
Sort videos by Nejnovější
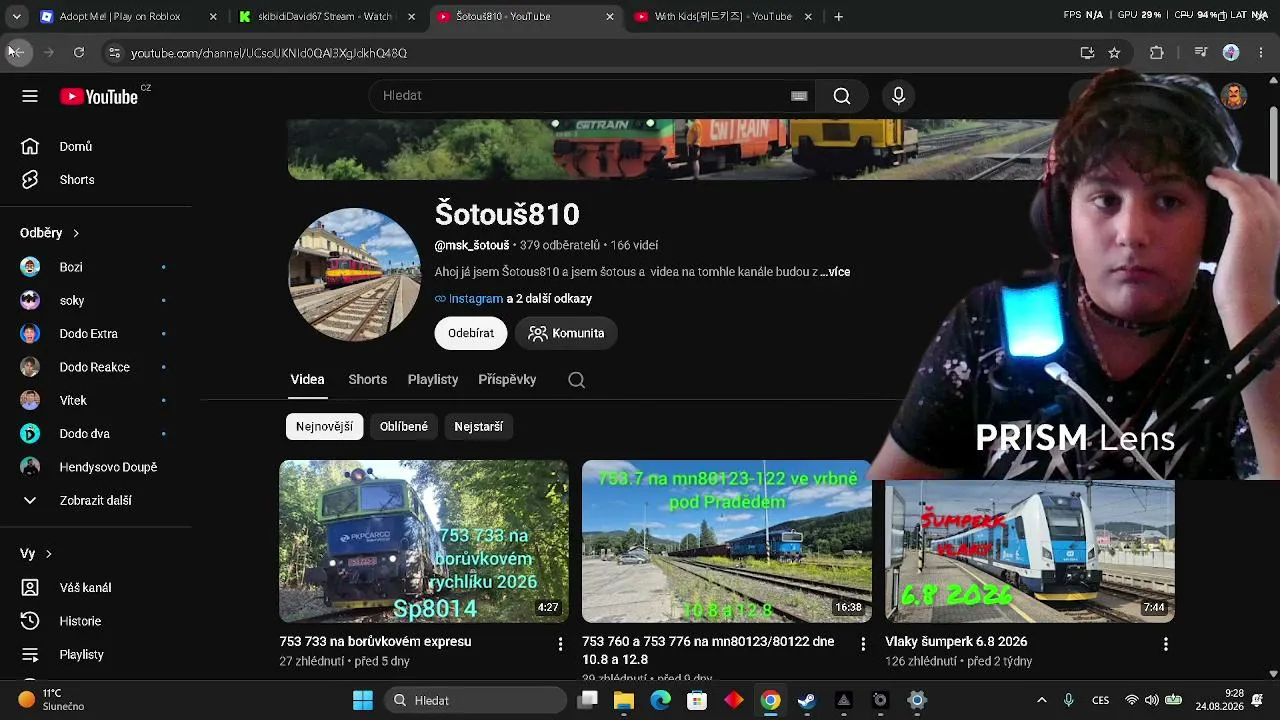point(324,426)
